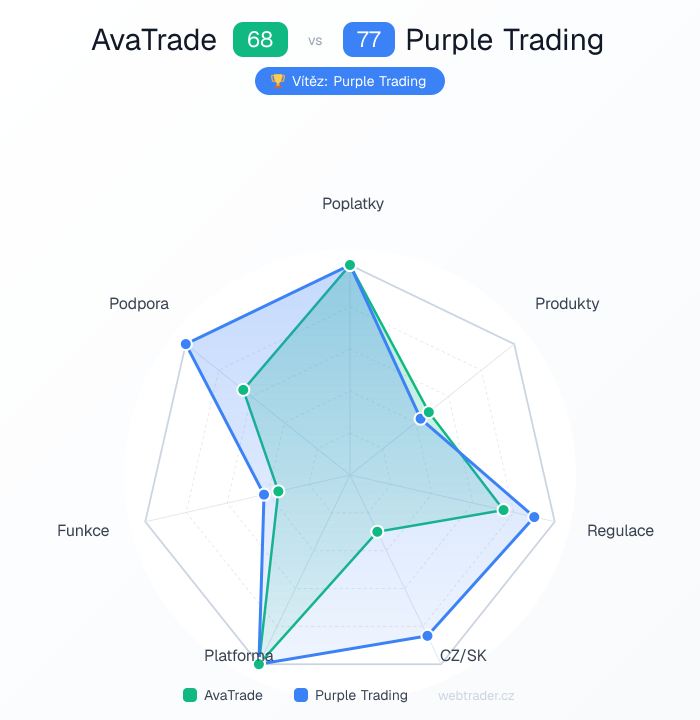Click the green AvaTrade legend color swatch

click(190, 695)
